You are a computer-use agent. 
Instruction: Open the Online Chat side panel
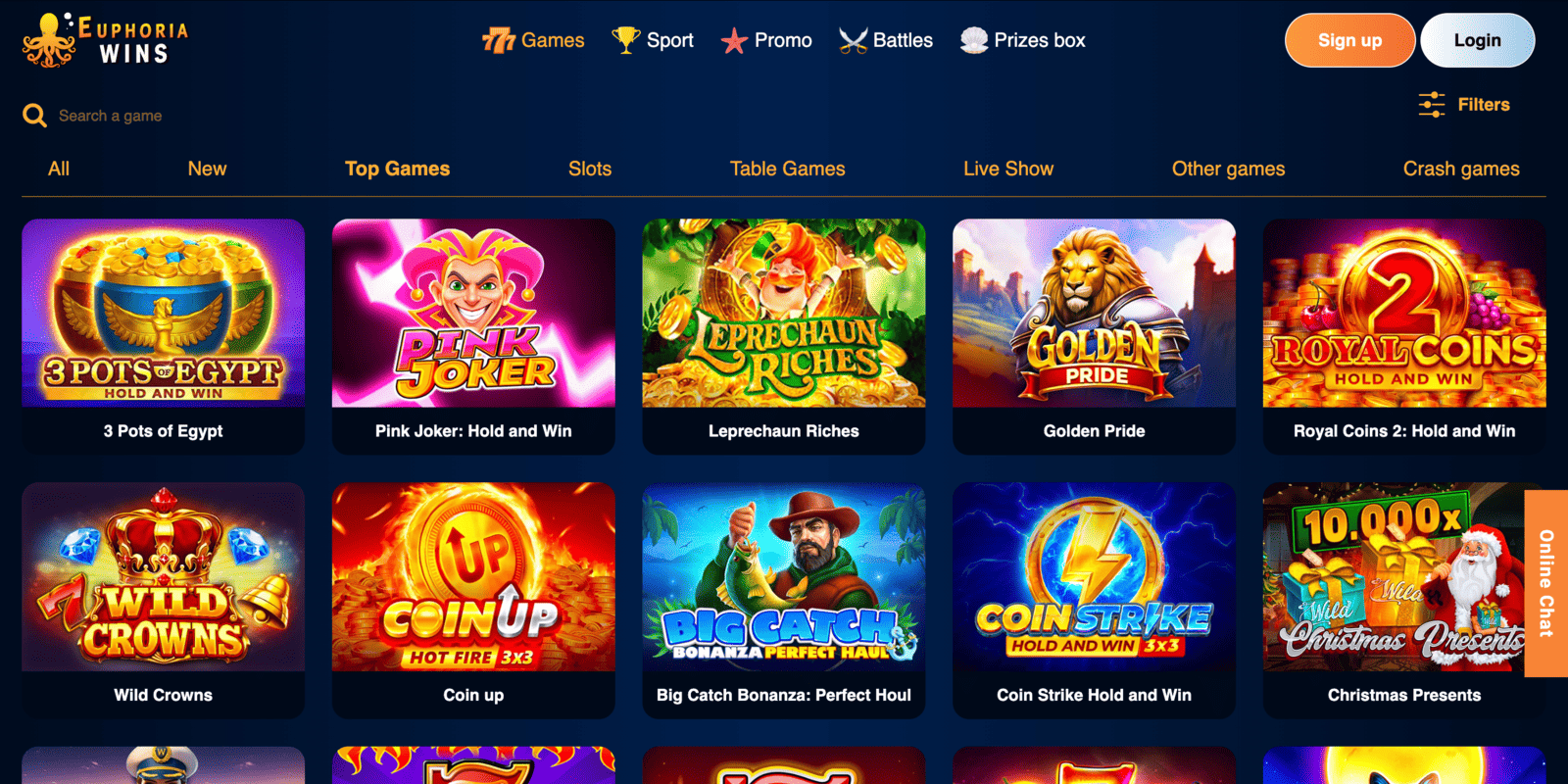1546,584
